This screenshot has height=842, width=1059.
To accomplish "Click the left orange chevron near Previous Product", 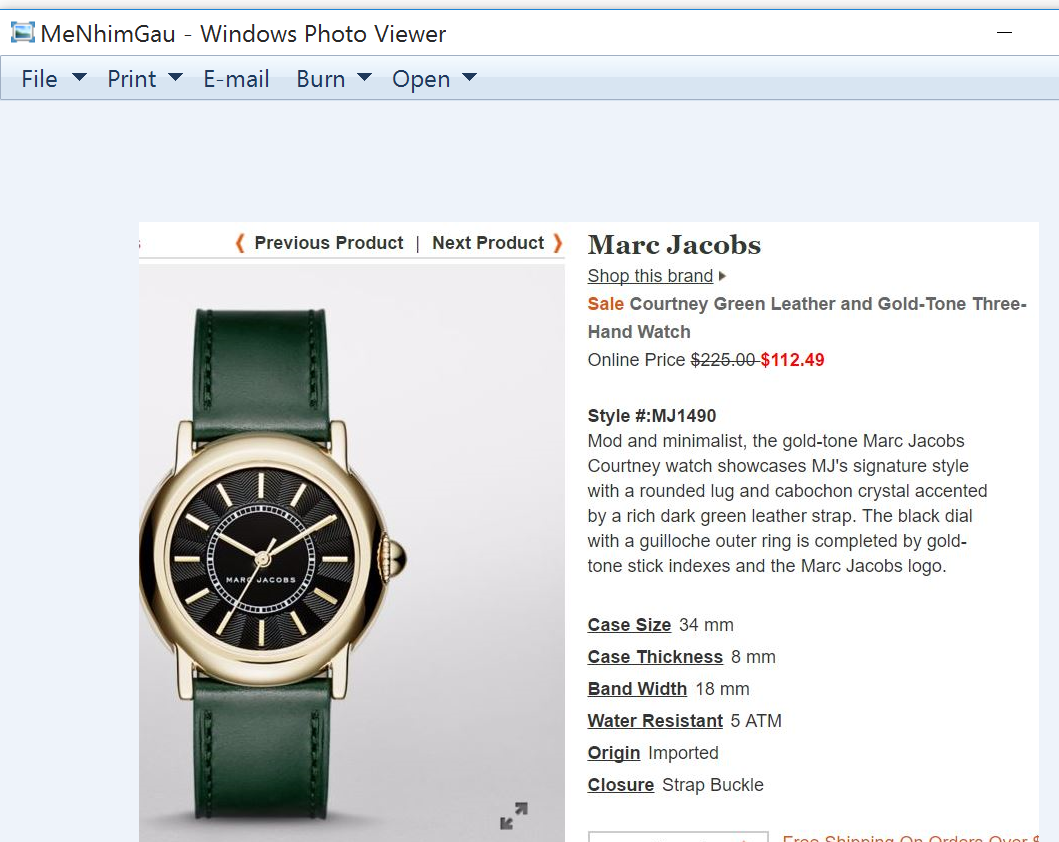I will pos(240,243).
